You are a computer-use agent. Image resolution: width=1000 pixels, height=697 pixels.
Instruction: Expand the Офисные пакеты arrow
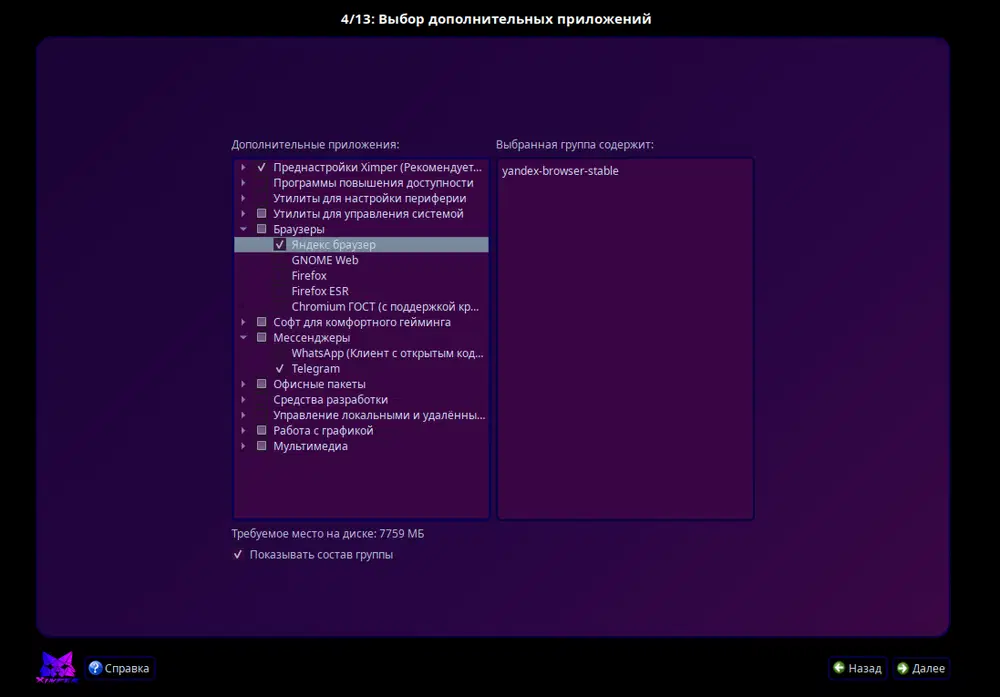[243, 384]
